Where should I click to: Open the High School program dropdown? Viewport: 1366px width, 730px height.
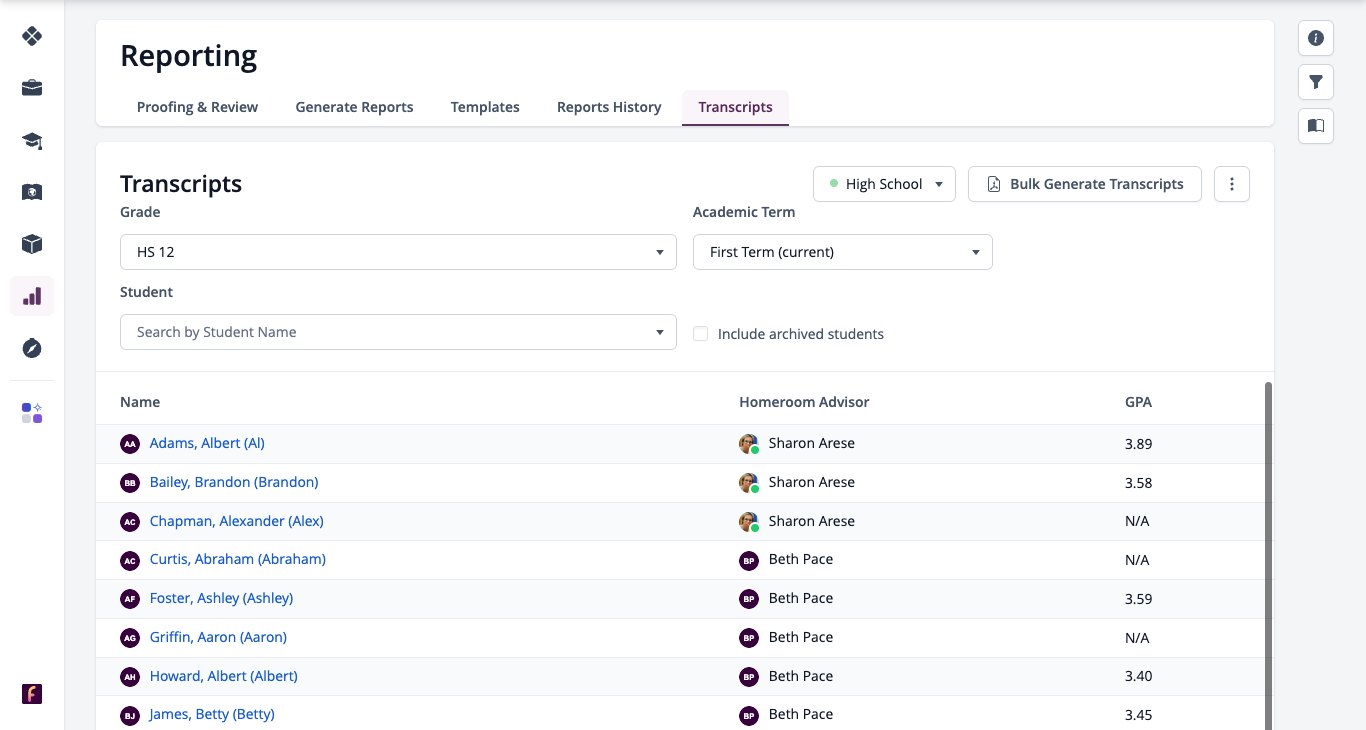click(885, 184)
